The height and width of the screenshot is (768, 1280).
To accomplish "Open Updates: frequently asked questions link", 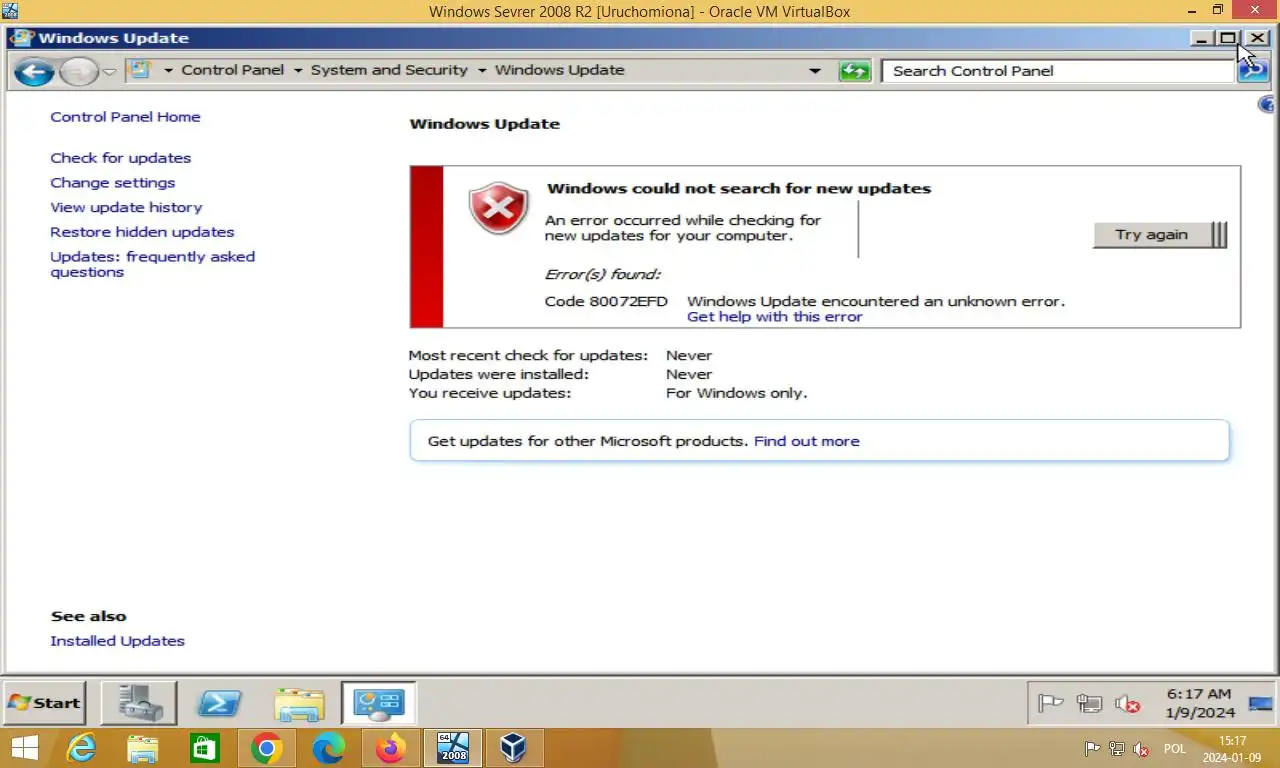I will 152,264.
